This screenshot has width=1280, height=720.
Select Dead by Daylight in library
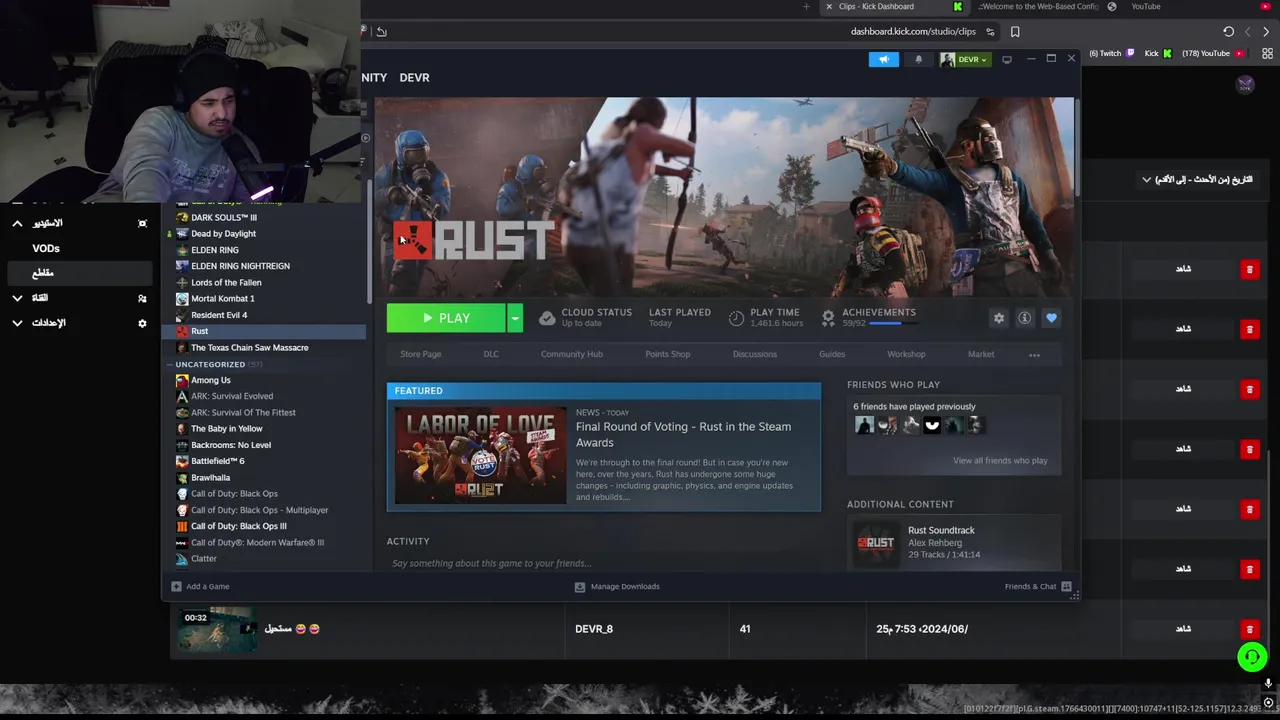point(223,233)
